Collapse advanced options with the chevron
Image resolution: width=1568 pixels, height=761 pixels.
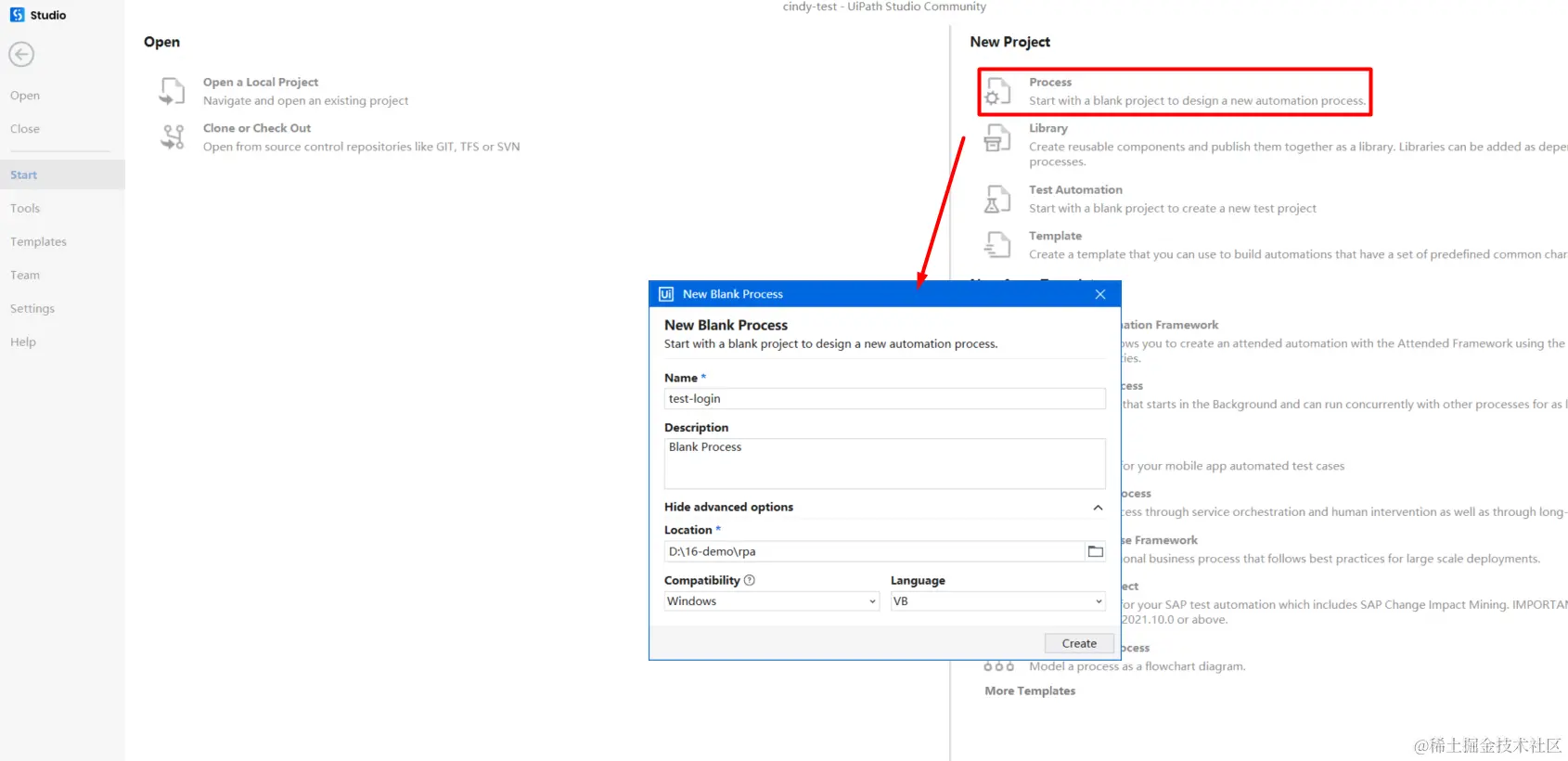pyautogui.click(x=1098, y=508)
